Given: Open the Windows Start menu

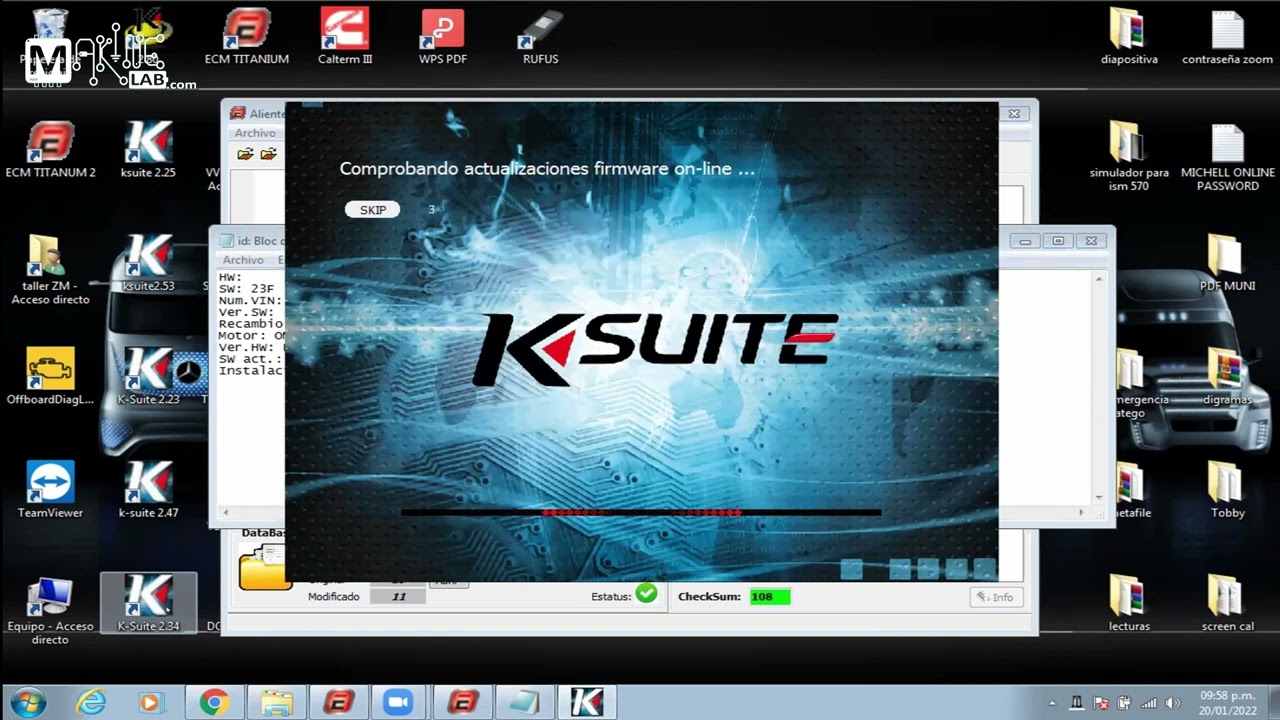Looking at the screenshot, I should pyautogui.click(x=27, y=702).
